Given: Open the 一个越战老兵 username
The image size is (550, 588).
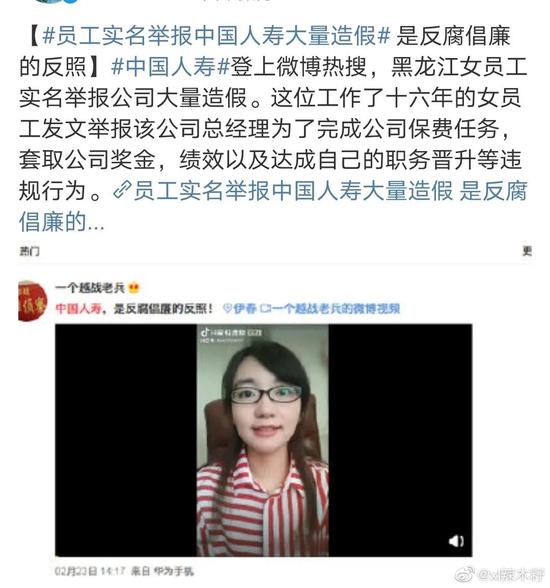Looking at the screenshot, I should click(90, 288).
